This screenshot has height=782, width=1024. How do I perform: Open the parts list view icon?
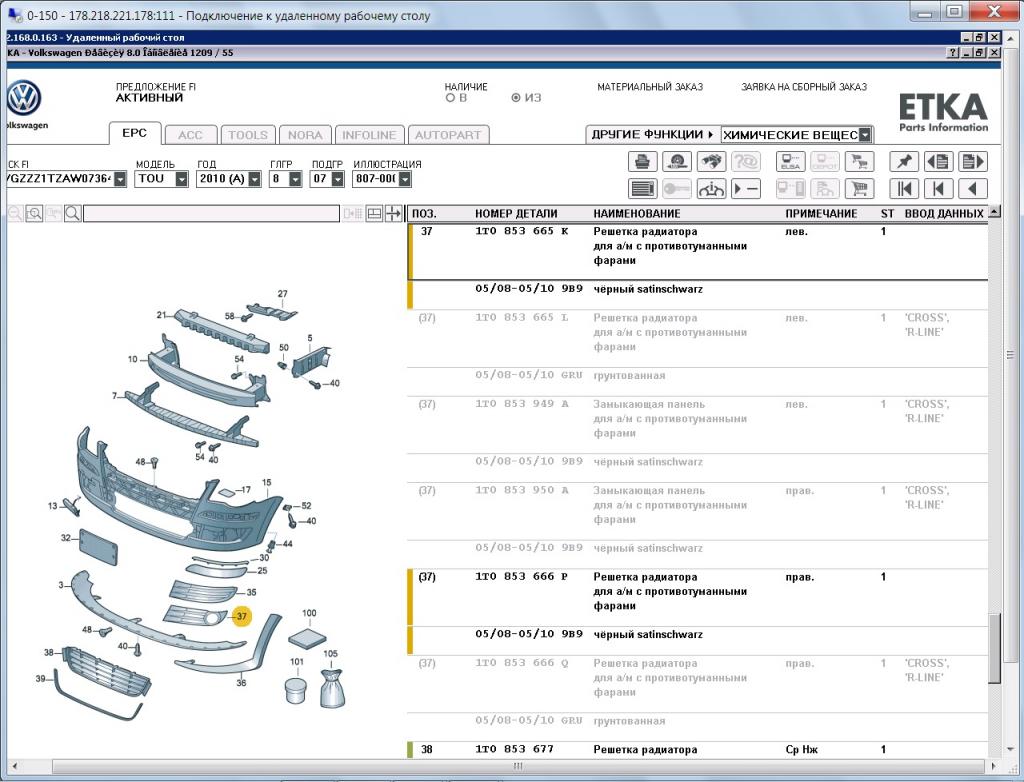[643, 189]
